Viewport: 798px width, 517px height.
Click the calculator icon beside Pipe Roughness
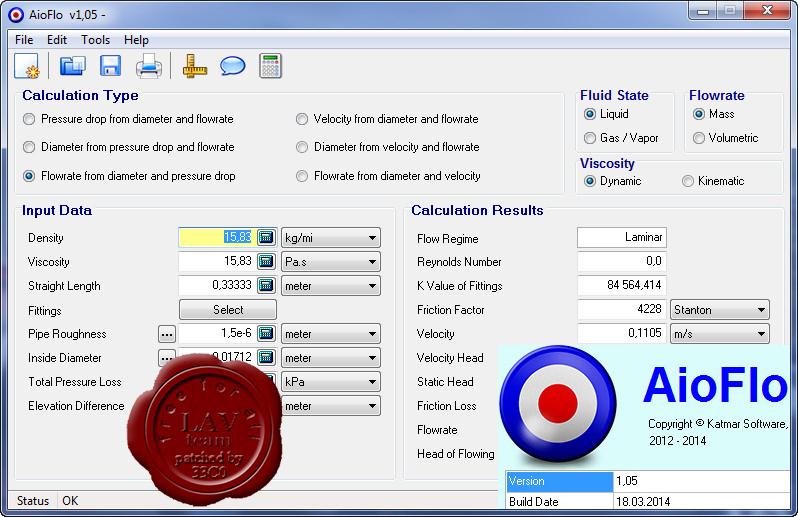pos(266,333)
